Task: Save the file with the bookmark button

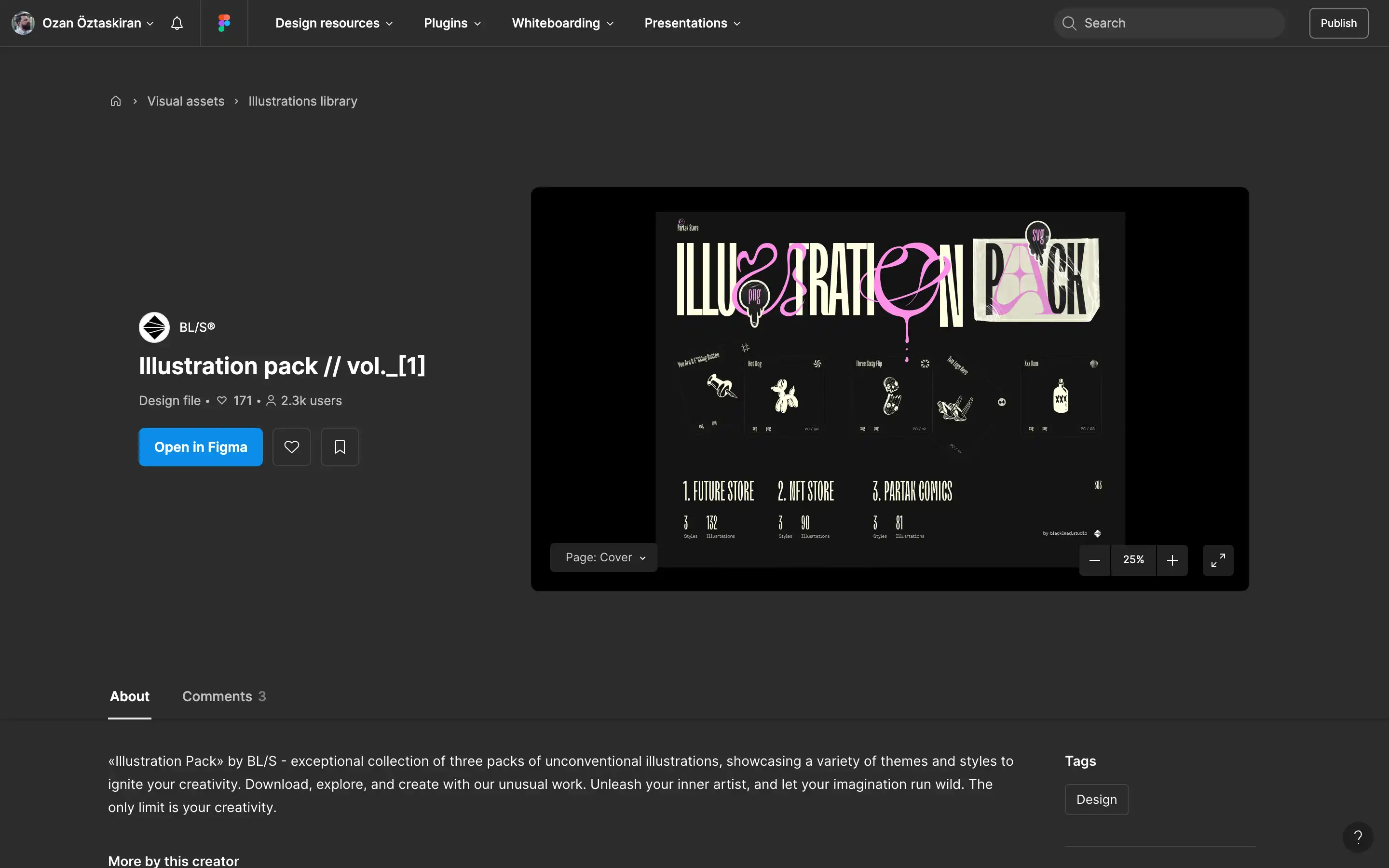Action: [x=340, y=447]
